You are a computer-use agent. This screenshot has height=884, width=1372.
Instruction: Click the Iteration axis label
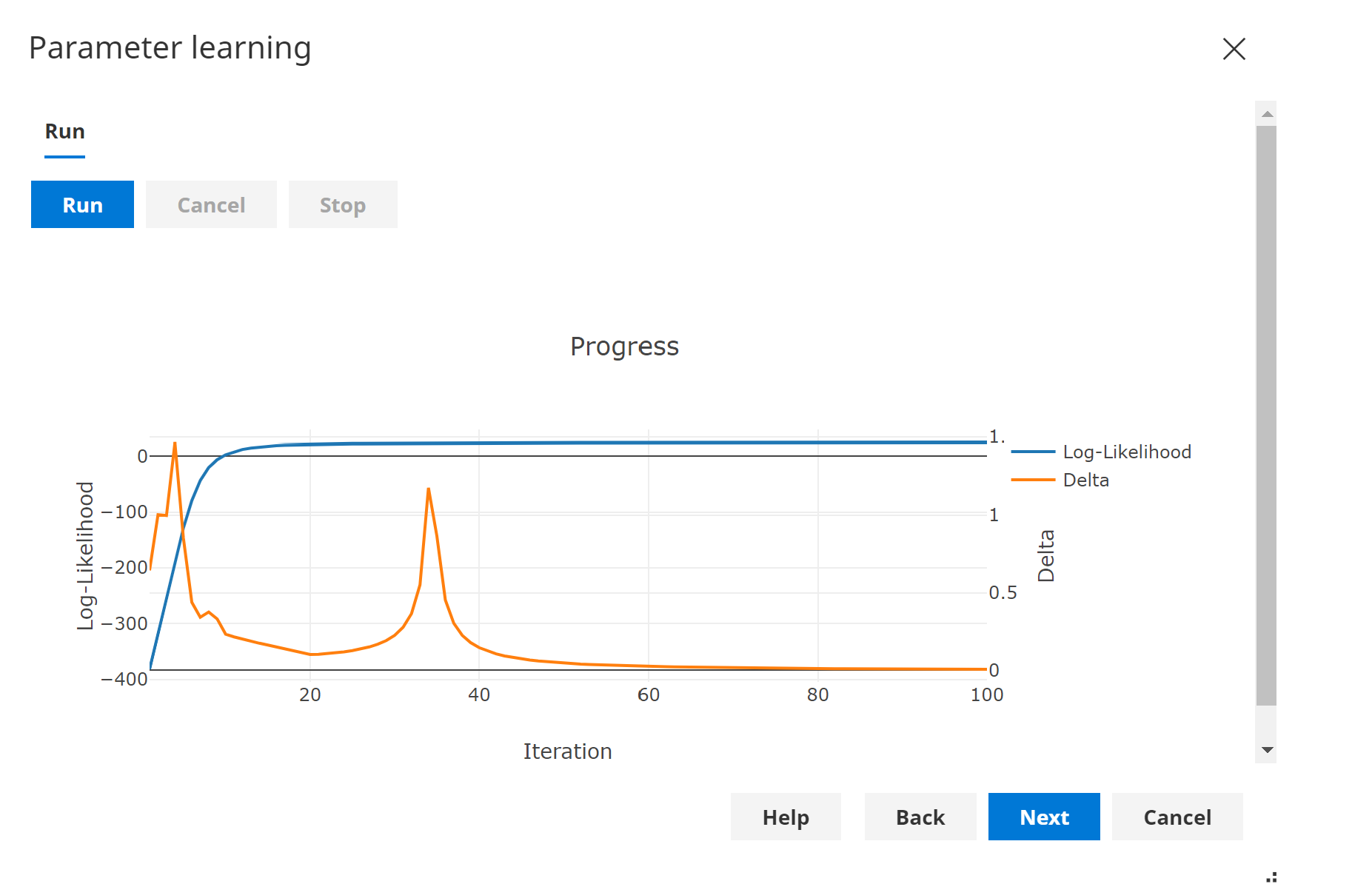[567, 751]
